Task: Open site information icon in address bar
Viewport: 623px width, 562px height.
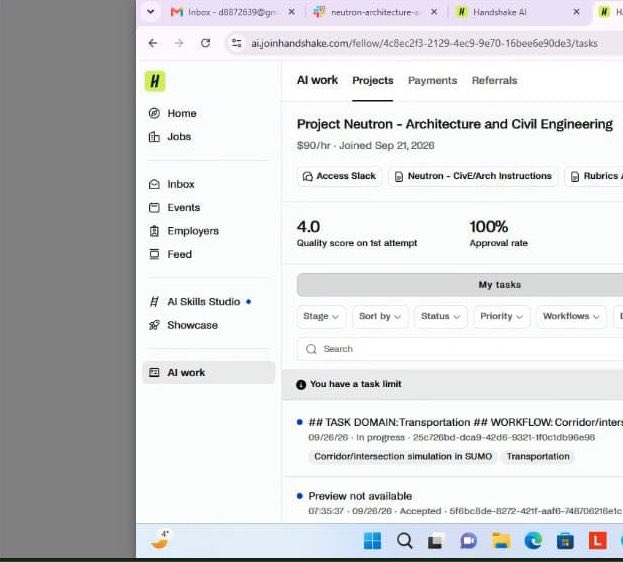Action: click(x=236, y=43)
